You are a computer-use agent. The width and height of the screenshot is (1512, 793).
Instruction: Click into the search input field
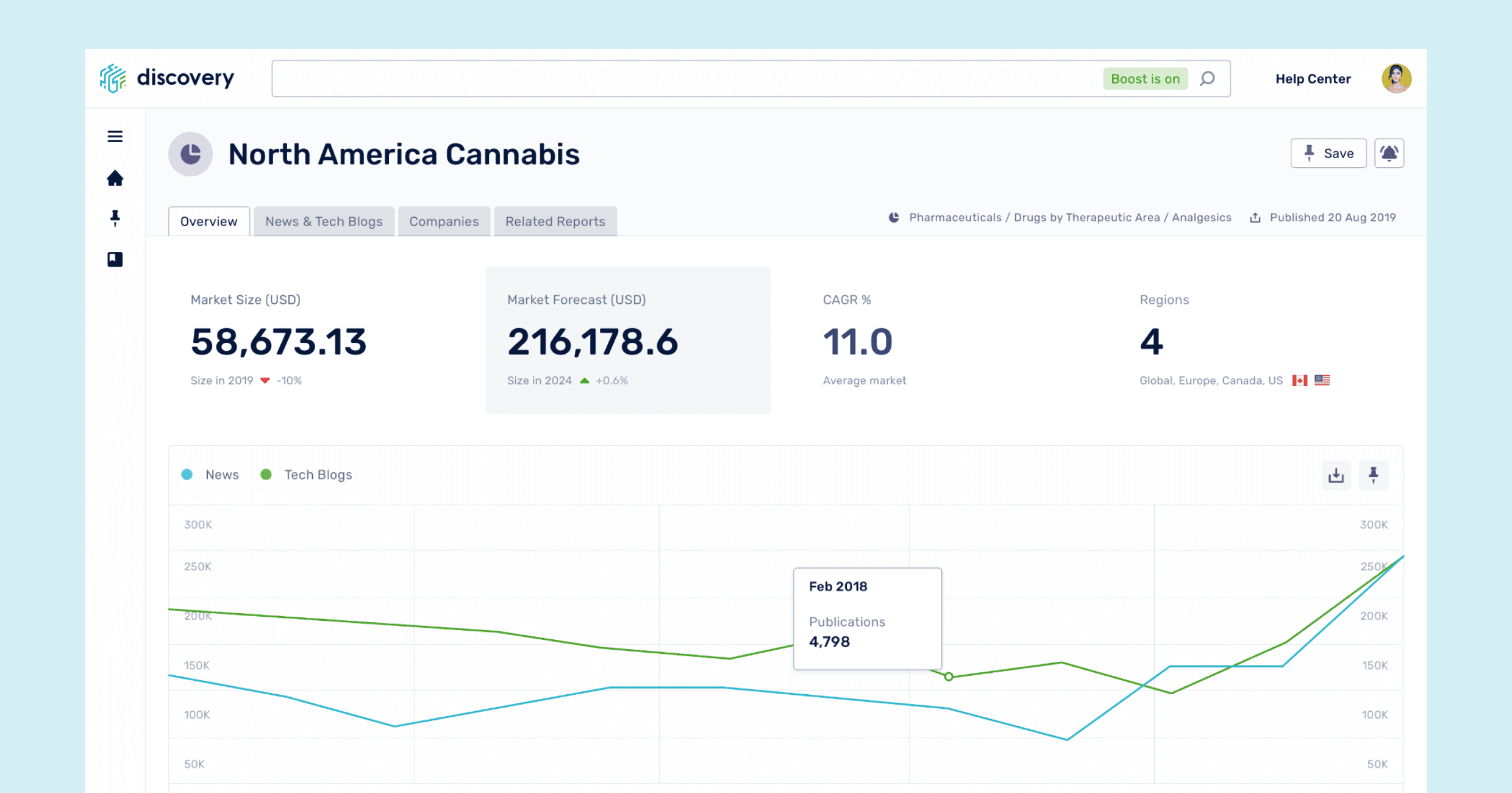pos(683,79)
